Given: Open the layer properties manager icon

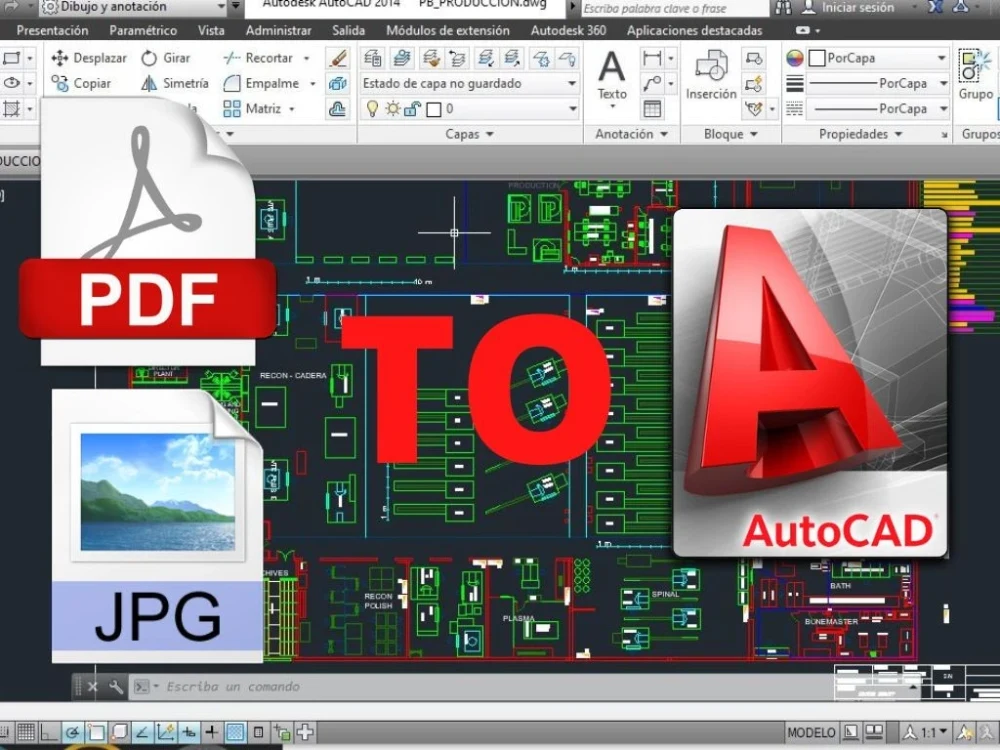Looking at the screenshot, I should click(x=373, y=59).
